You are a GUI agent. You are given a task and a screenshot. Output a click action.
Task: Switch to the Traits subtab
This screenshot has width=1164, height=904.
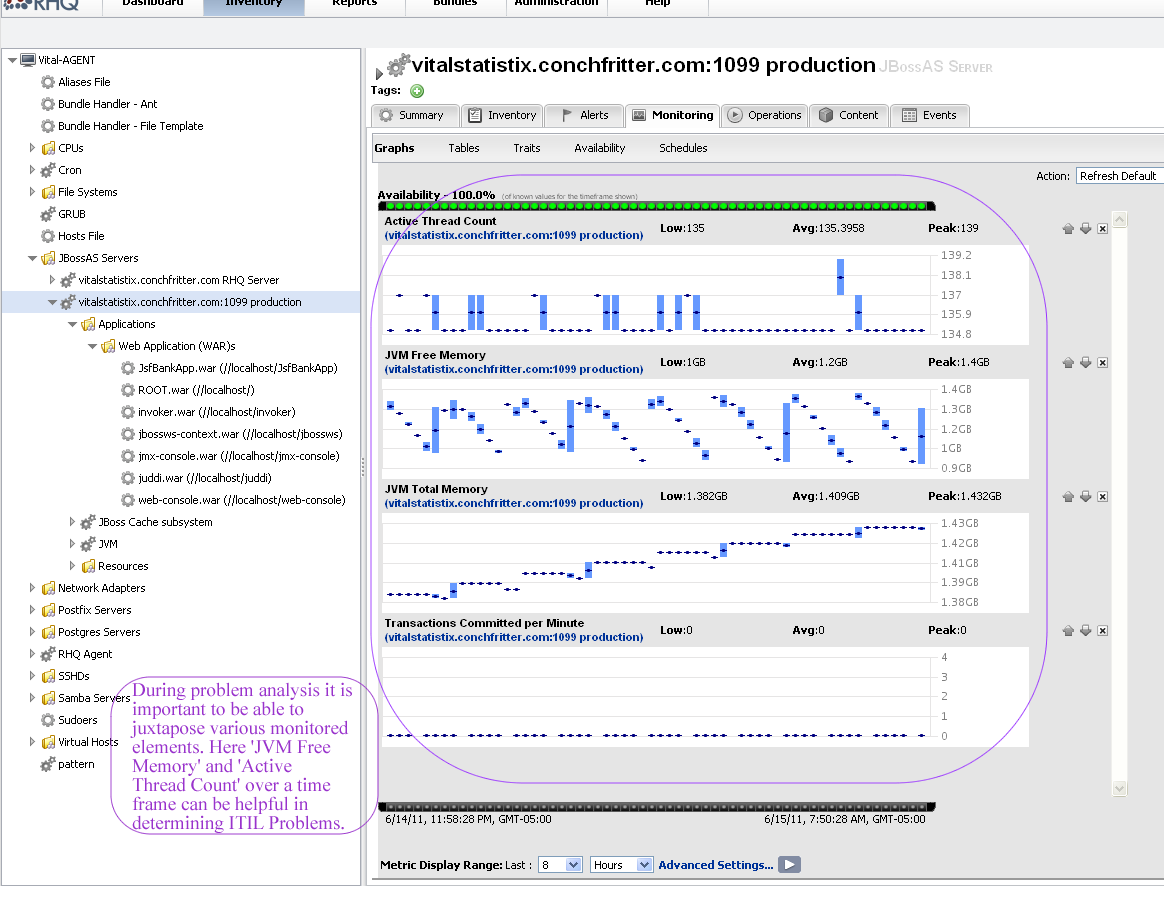(527, 148)
